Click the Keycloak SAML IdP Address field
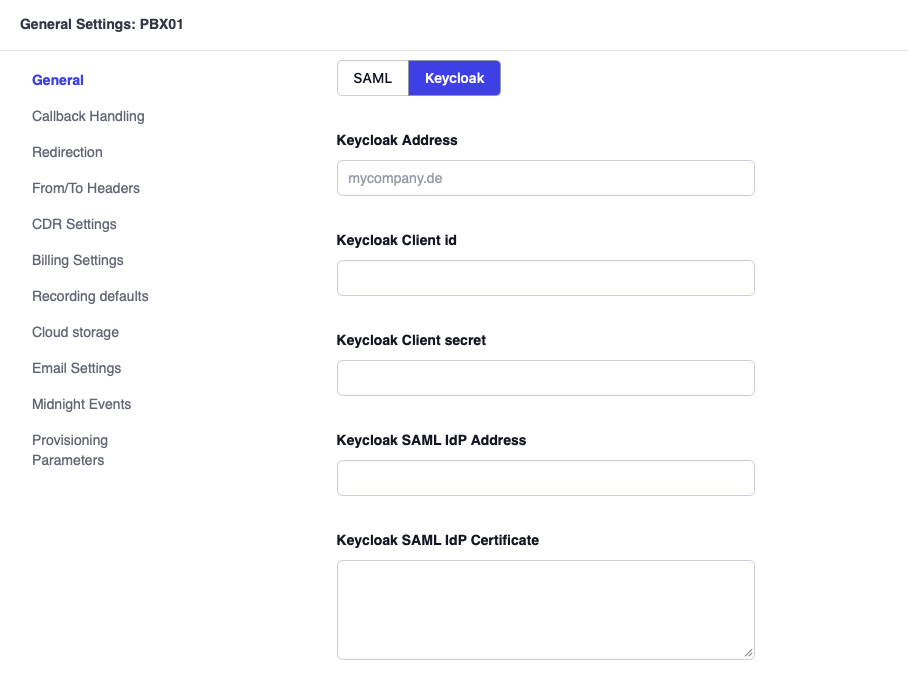The height and width of the screenshot is (679, 908). [545, 478]
